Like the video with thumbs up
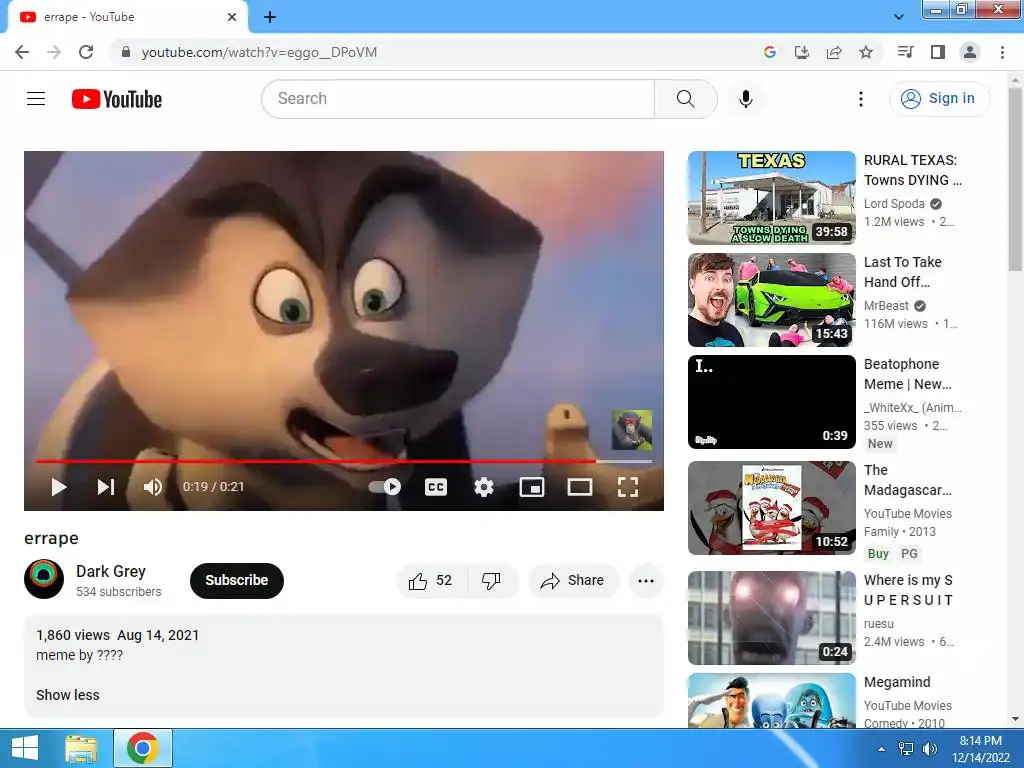1024x768 pixels. pyautogui.click(x=430, y=581)
